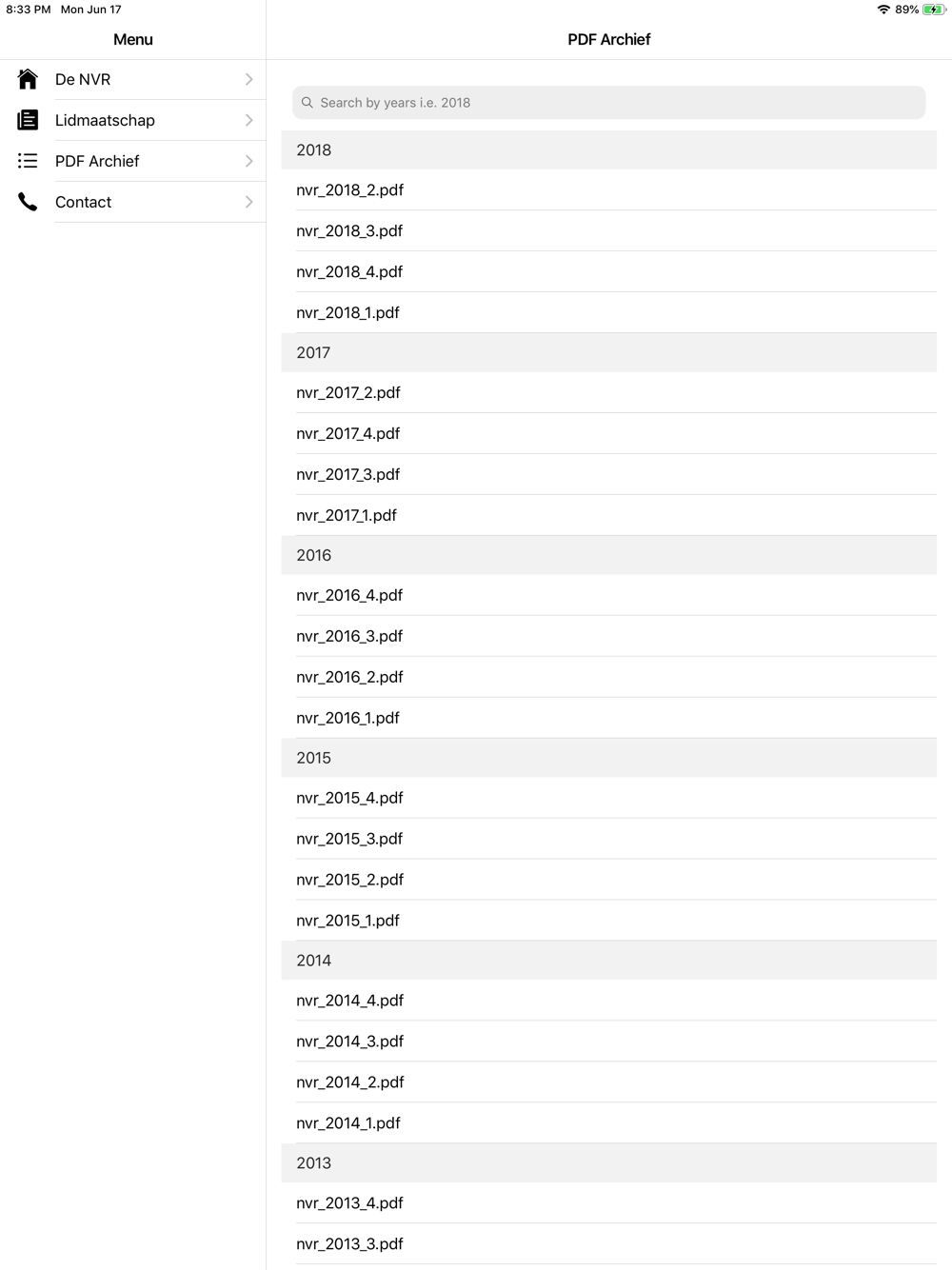Open nvr_2013_4.pdf document
The image size is (952, 1270).
(x=609, y=1203)
